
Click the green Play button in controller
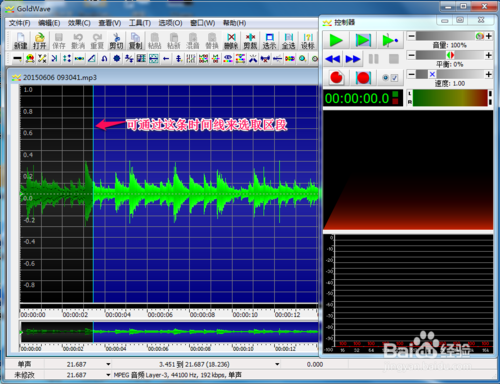click(x=336, y=40)
